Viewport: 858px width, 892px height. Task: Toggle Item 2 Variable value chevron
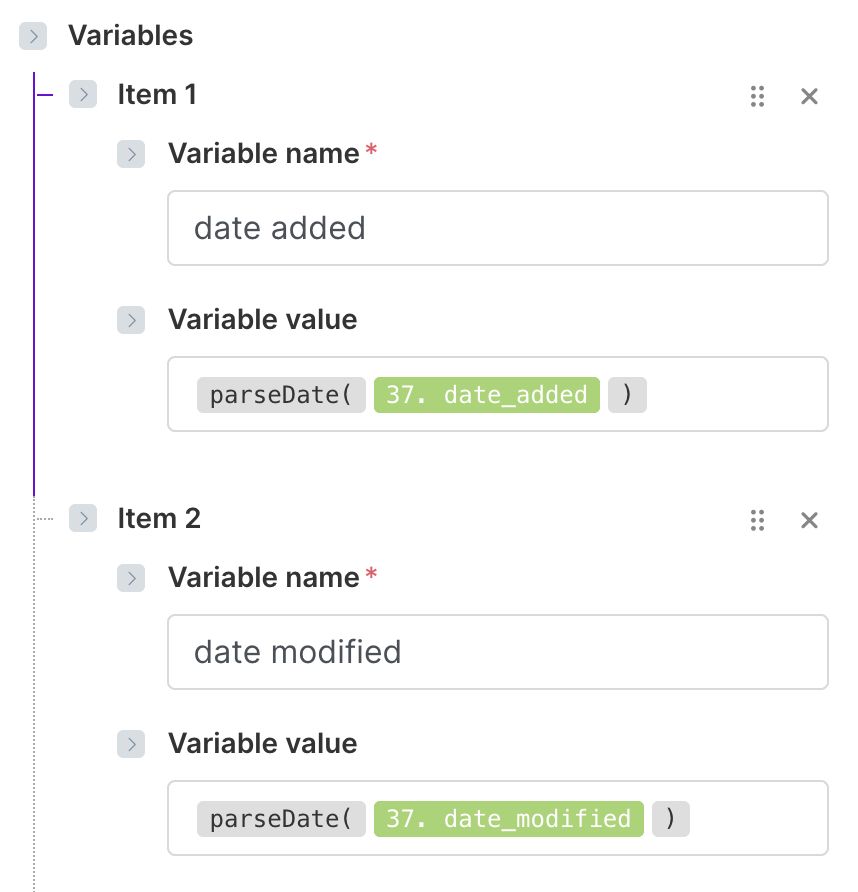tap(131, 744)
